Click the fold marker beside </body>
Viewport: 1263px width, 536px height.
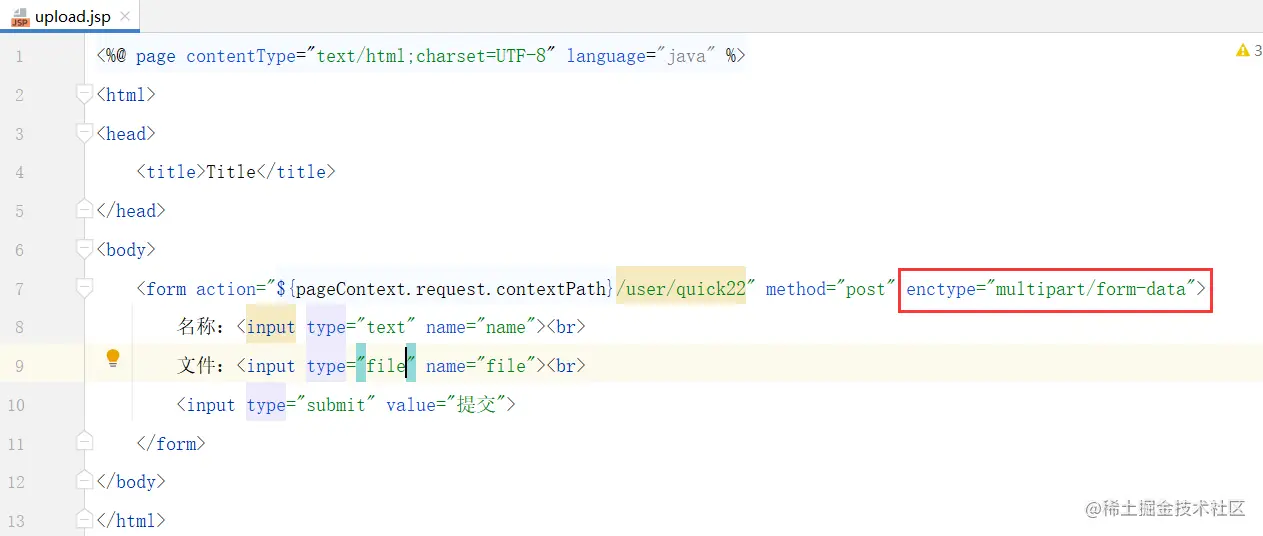point(85,482)
